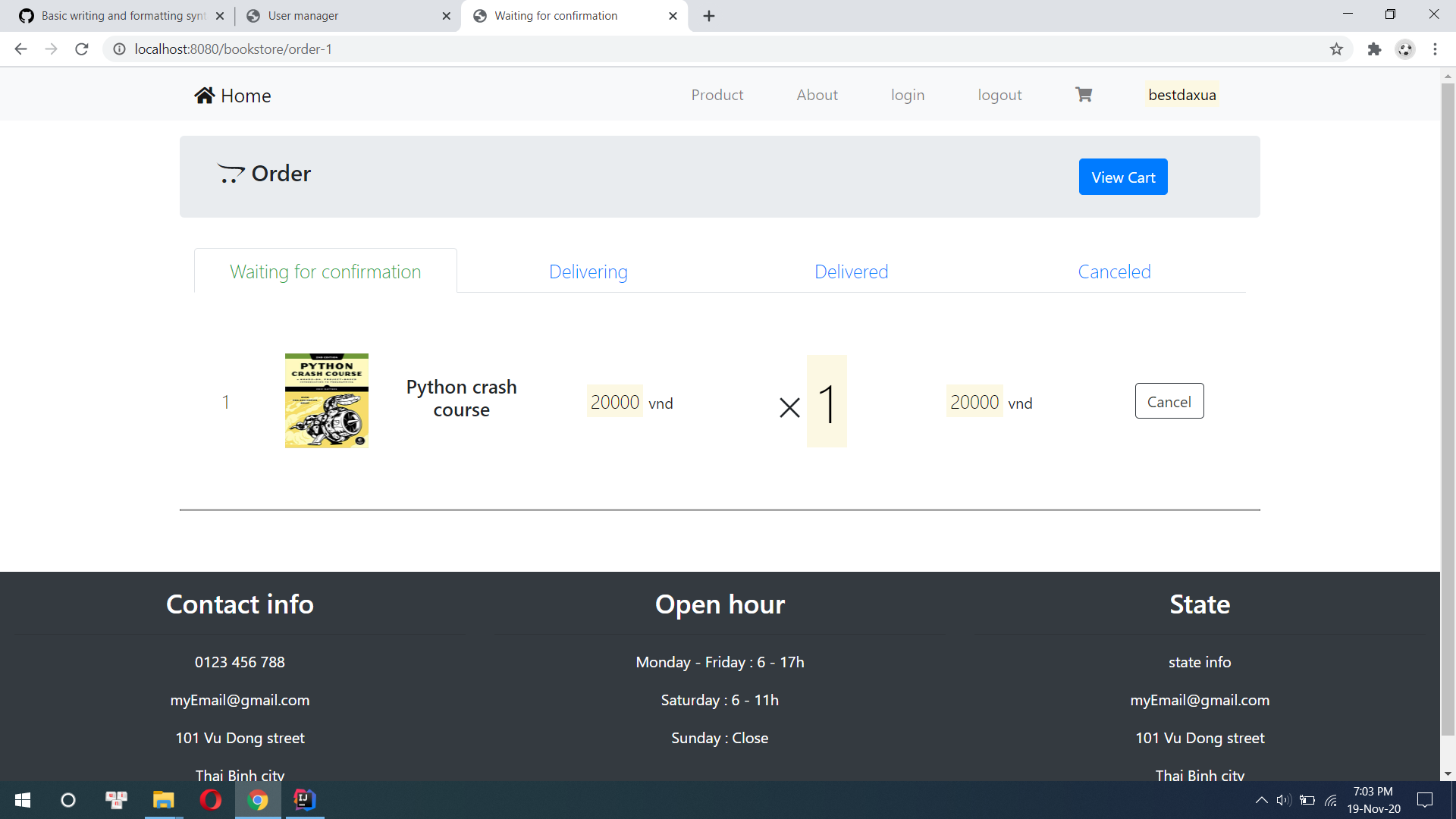
Task: Click the View Cart button
Action: 1123,177
